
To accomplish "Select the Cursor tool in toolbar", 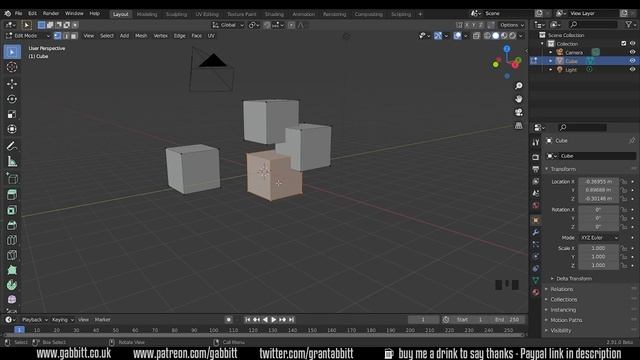I will coord(12,67).
